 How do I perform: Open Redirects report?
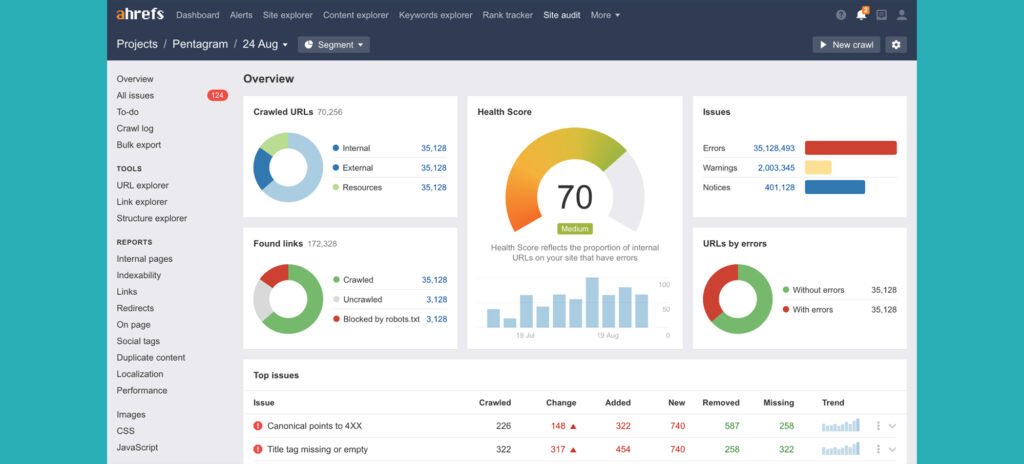point(135,308)
